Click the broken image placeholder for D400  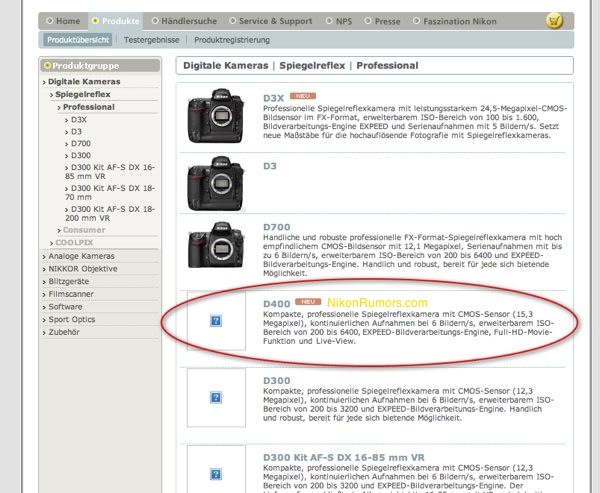[216, 321]
